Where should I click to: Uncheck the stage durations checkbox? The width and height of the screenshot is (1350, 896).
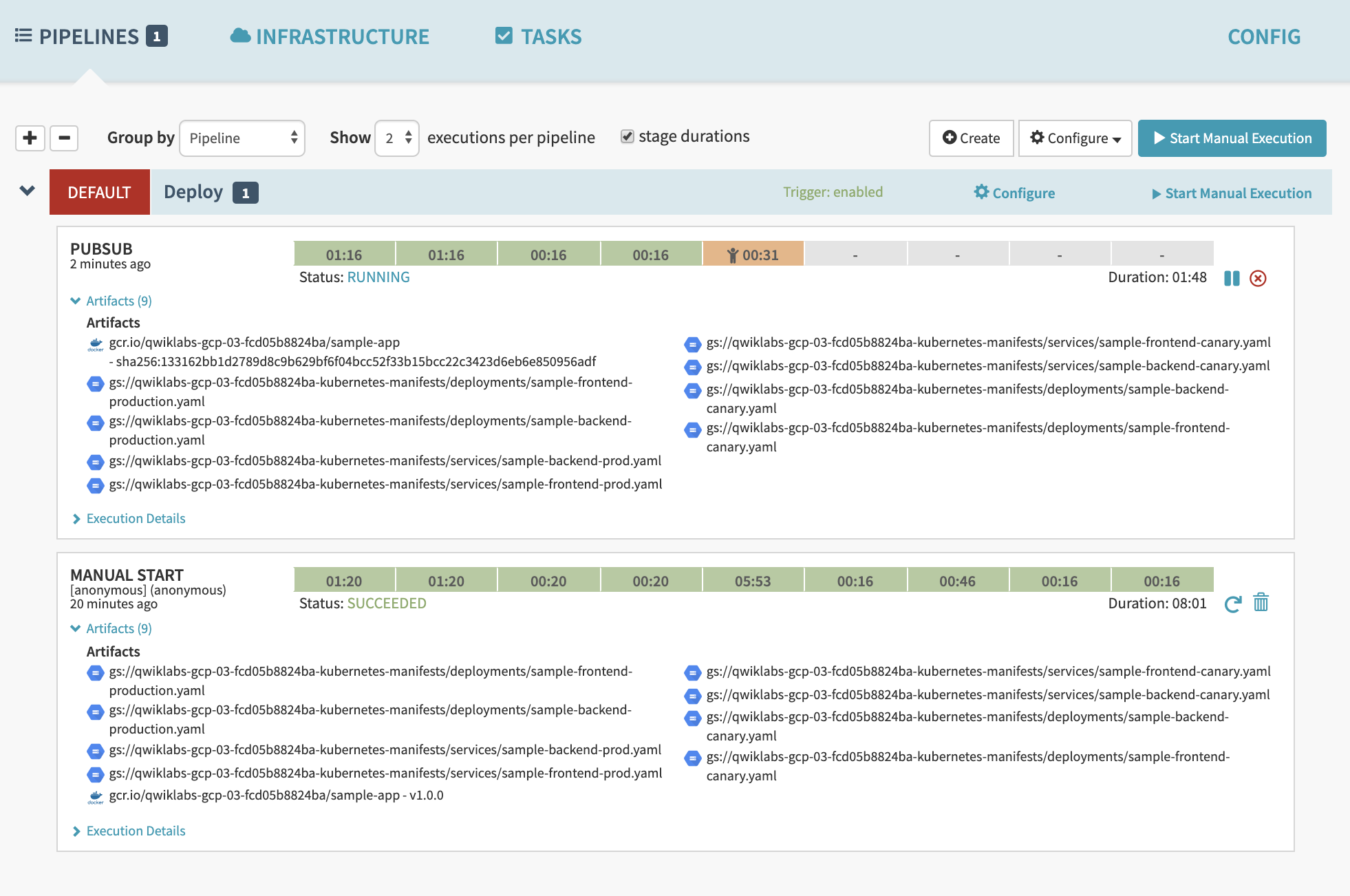[627, 136]
